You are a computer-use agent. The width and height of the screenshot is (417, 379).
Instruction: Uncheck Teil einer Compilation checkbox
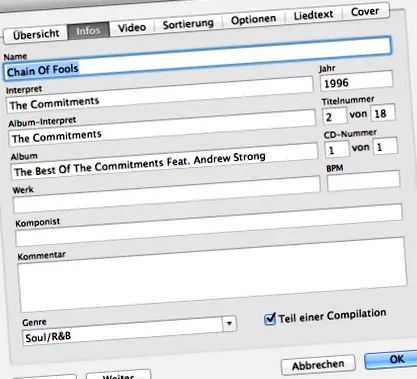tap(270, 319)
